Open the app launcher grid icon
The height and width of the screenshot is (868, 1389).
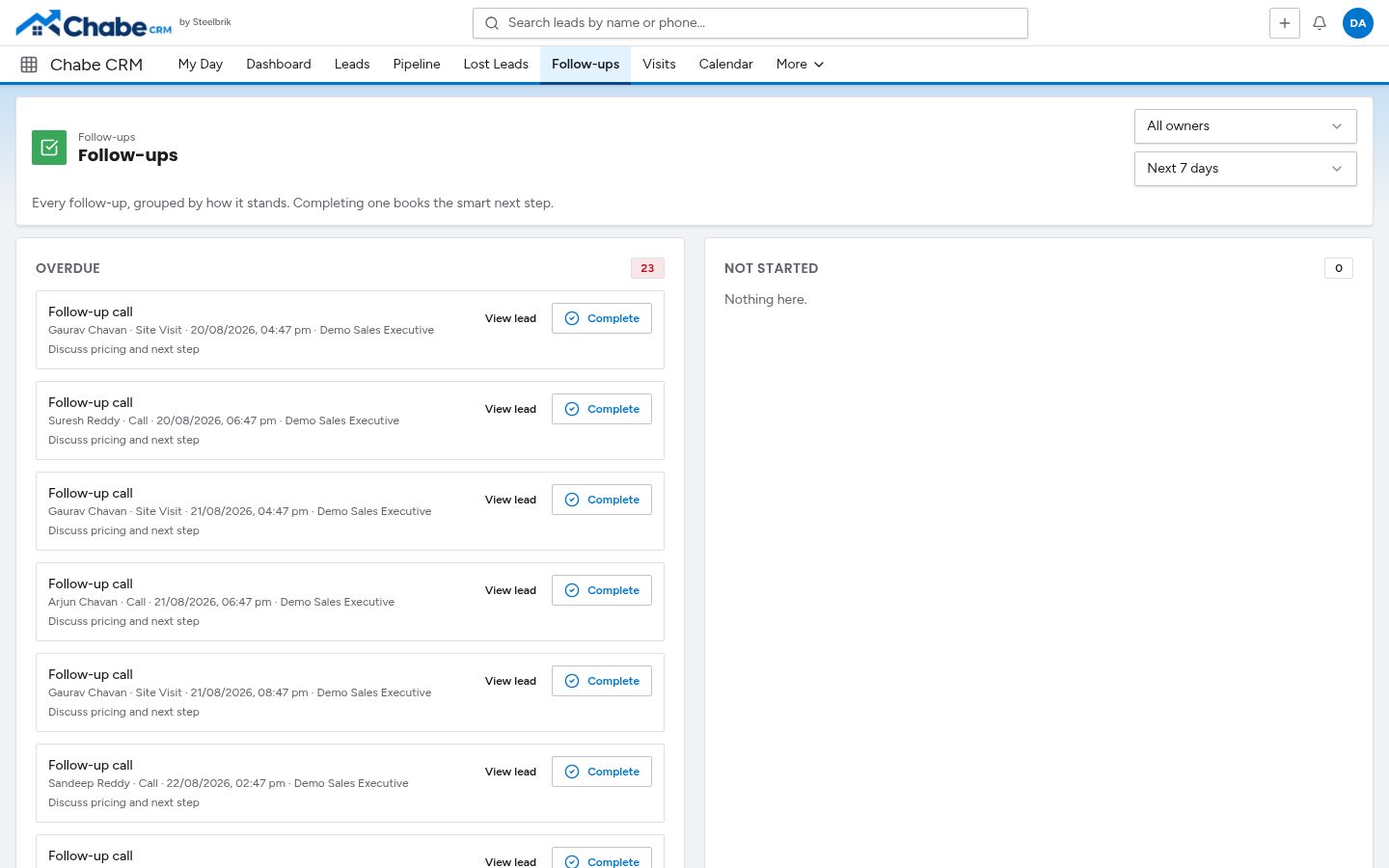[29, 65]
